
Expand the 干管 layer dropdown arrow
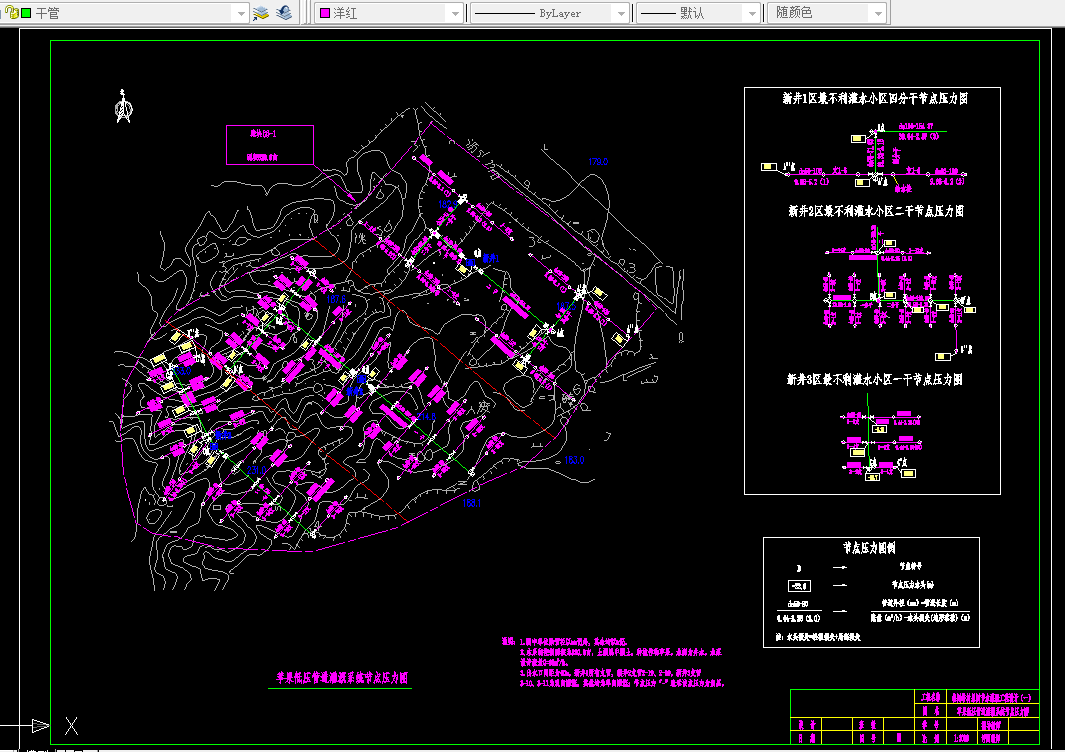pyautogui.click(x=239, y=13)
